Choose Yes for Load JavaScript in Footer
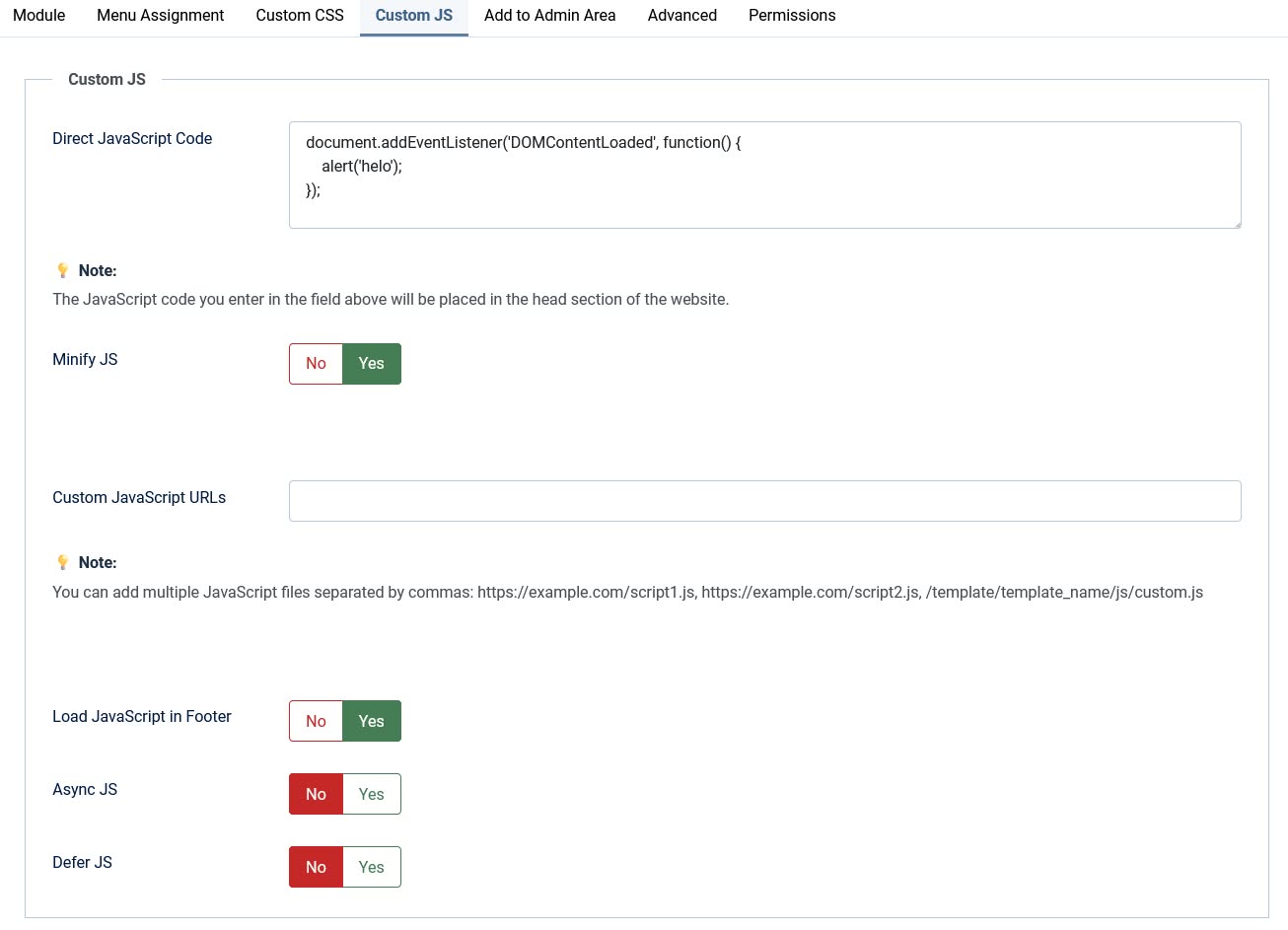1288x930 pixels. click(x=372, y=721)
